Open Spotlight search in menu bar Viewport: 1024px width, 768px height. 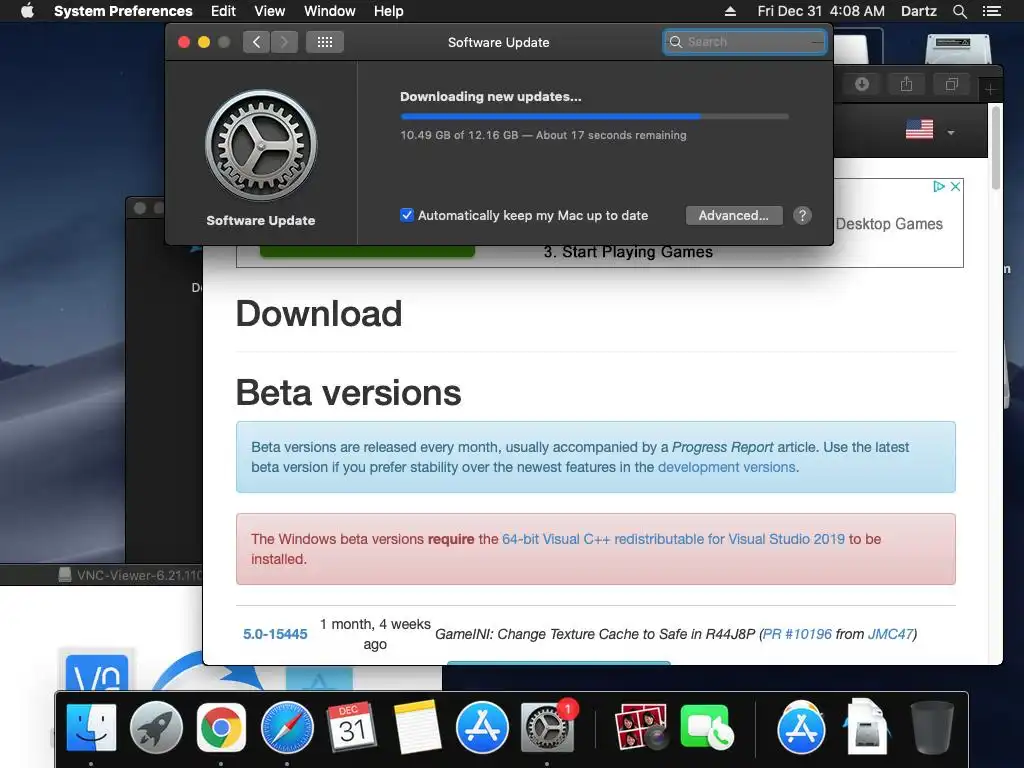click(959, 11)
